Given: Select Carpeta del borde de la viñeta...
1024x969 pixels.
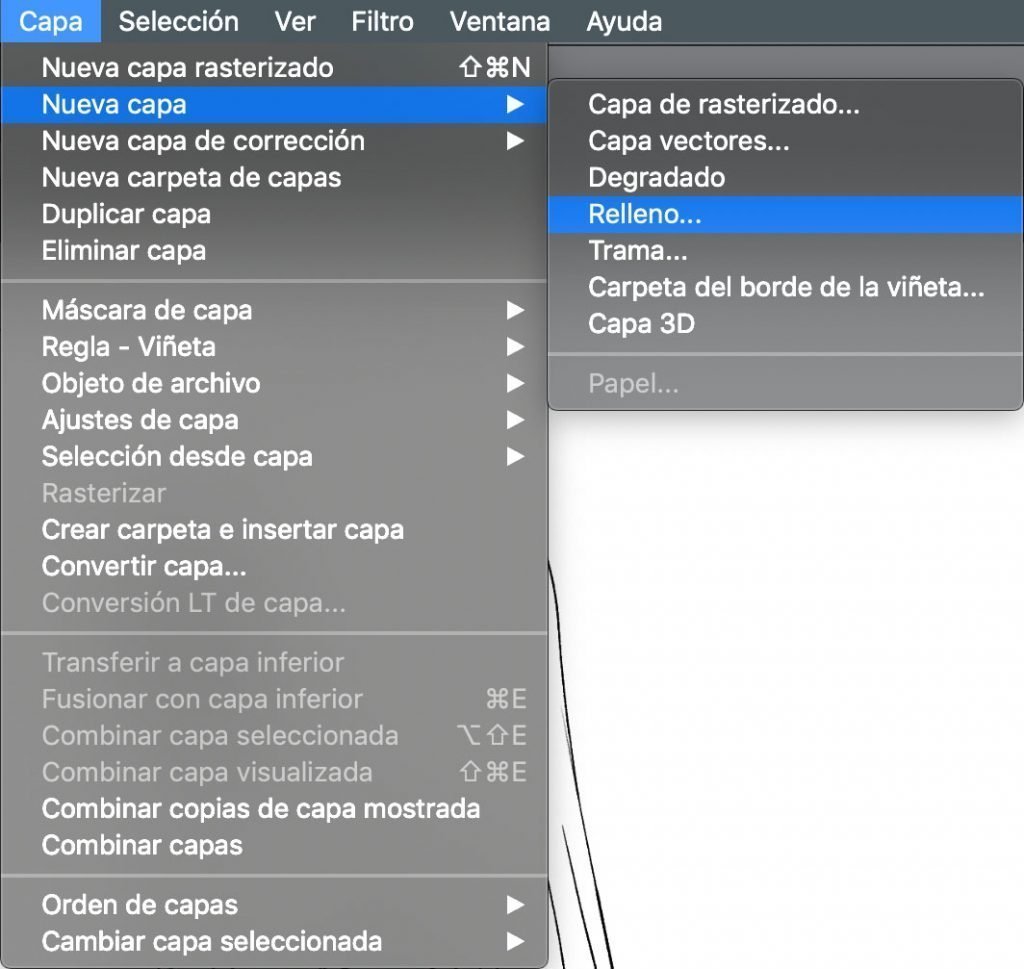Looking at the screenshot, I should 786,287.
